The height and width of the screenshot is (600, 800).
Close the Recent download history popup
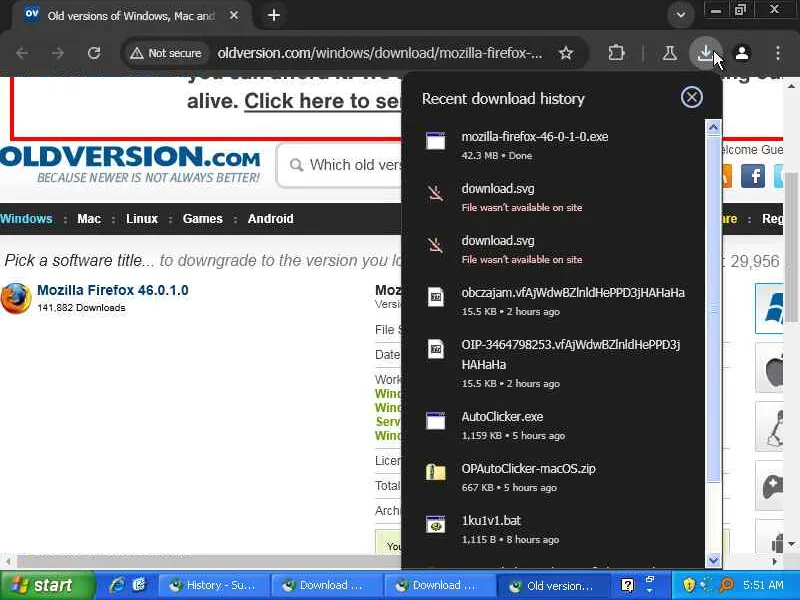pyautogui.click(x=692, y=97)
